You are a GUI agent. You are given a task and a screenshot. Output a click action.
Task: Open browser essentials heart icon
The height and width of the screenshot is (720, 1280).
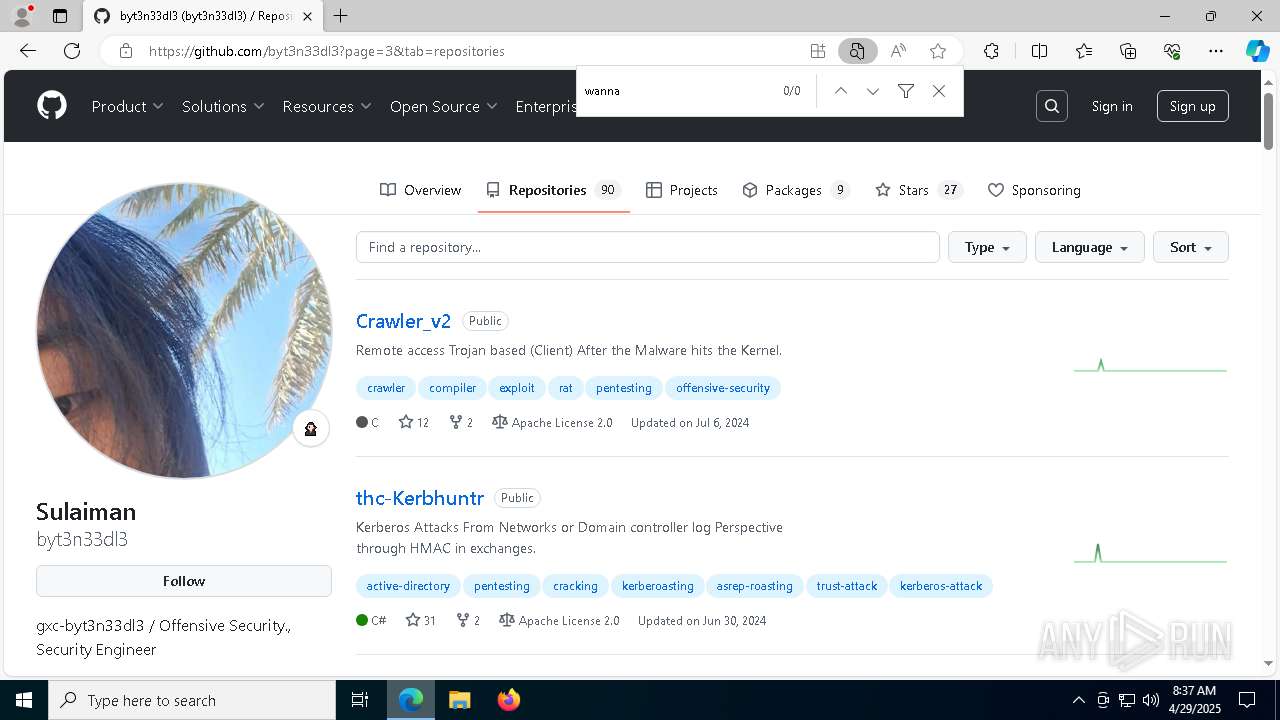click(1172, 51)
